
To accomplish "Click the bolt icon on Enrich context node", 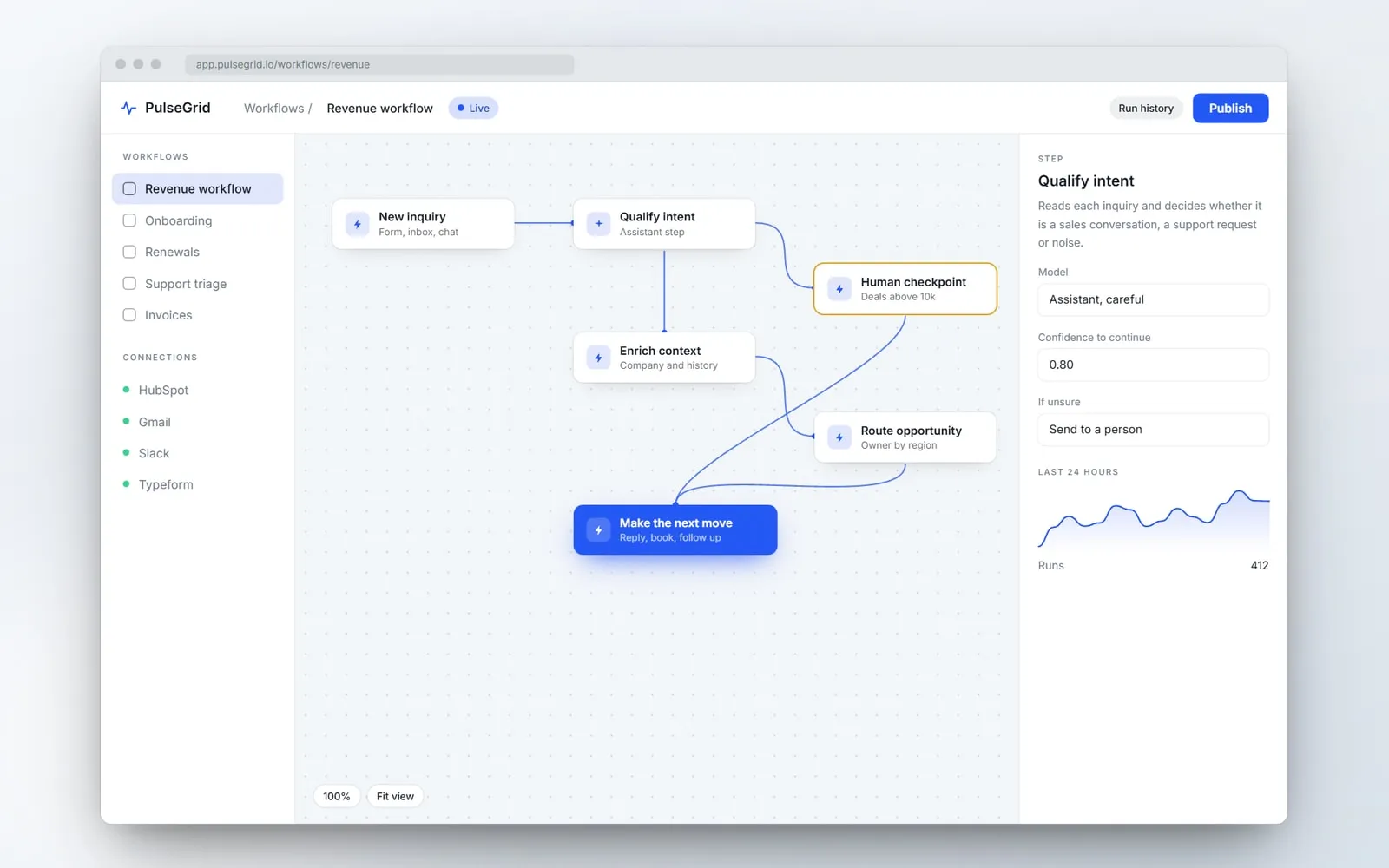I will click(x=598, y=358).
